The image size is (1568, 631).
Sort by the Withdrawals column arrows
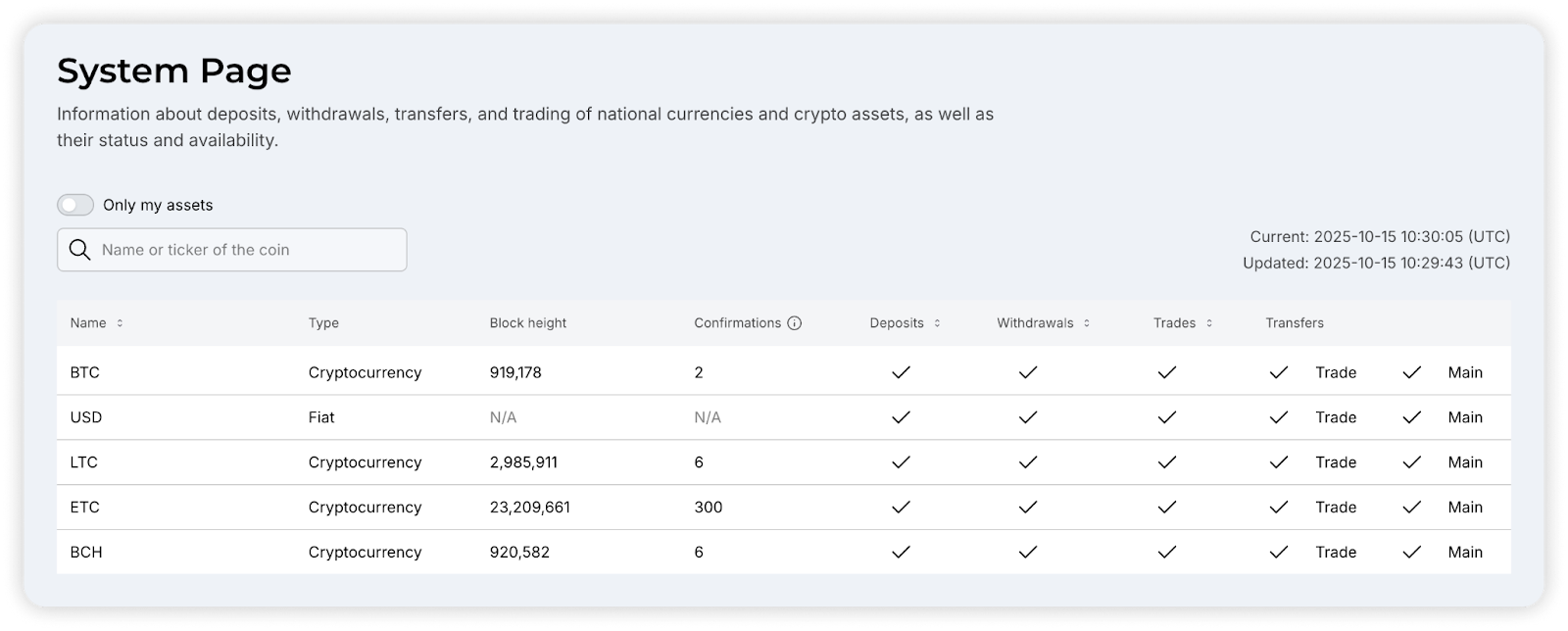point(1087,323)
